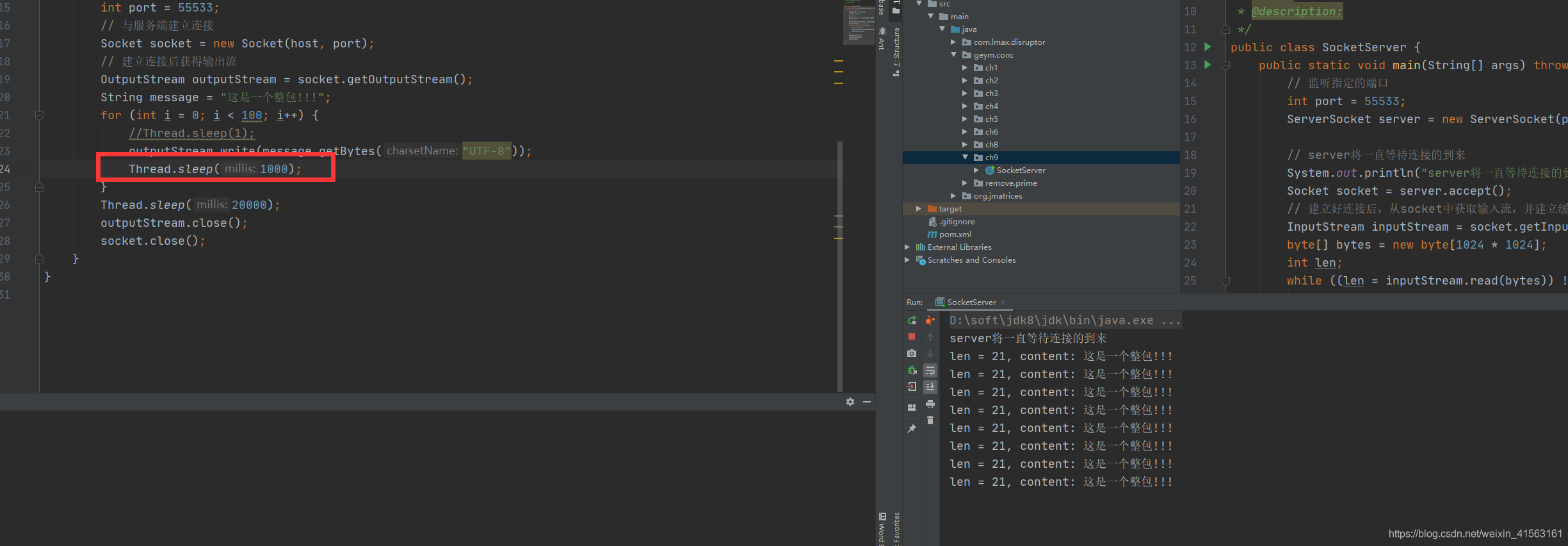Print the console output
Viewport: 1568px width, 546px height.
click(x=930, y=404)
